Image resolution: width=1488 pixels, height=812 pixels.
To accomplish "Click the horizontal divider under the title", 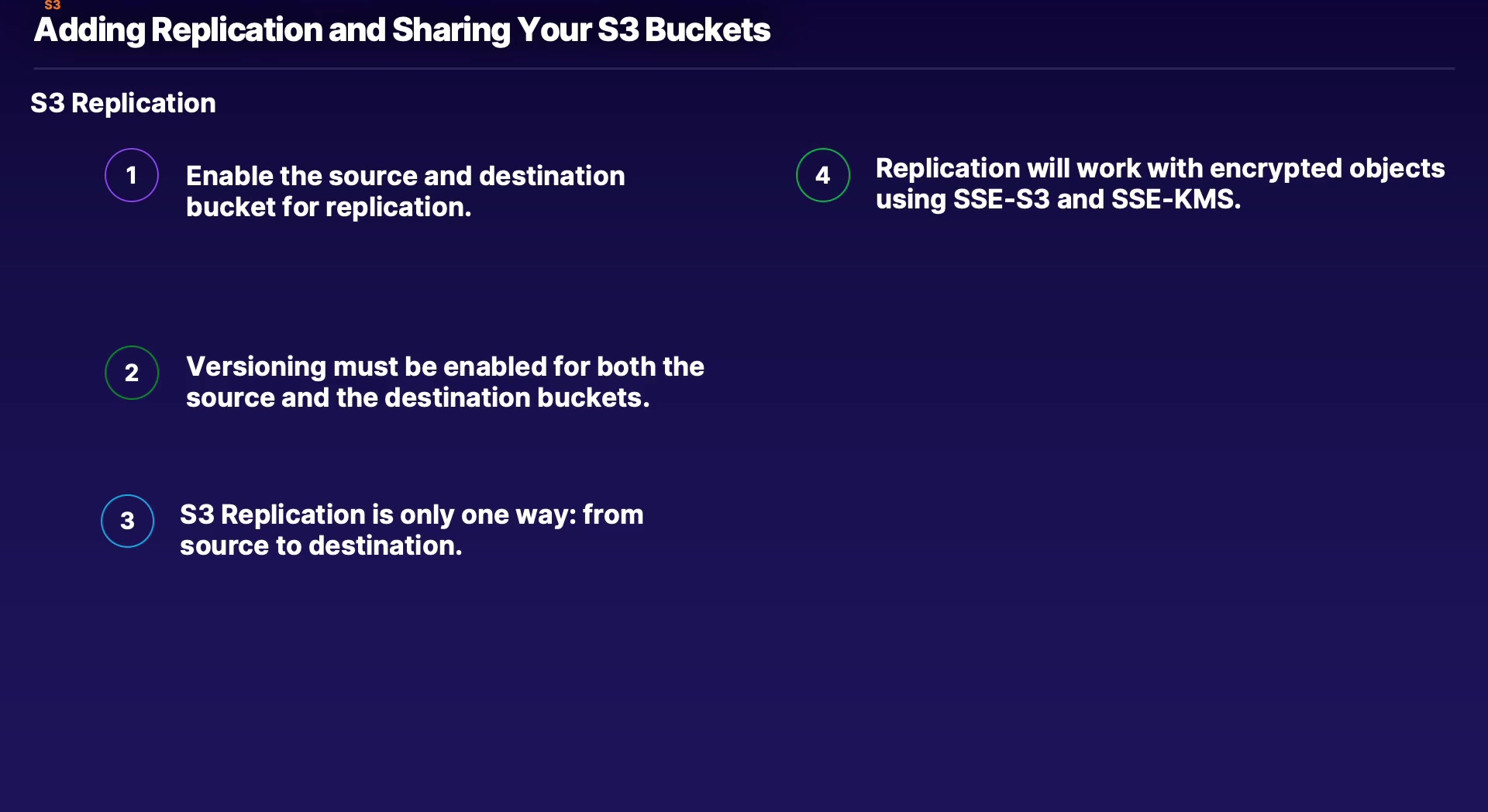I will [x=744, y=69].
